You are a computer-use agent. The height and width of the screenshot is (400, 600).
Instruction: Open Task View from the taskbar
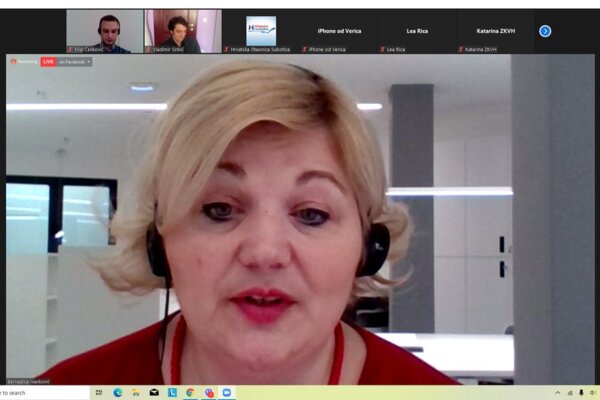(x=99, y=393)
